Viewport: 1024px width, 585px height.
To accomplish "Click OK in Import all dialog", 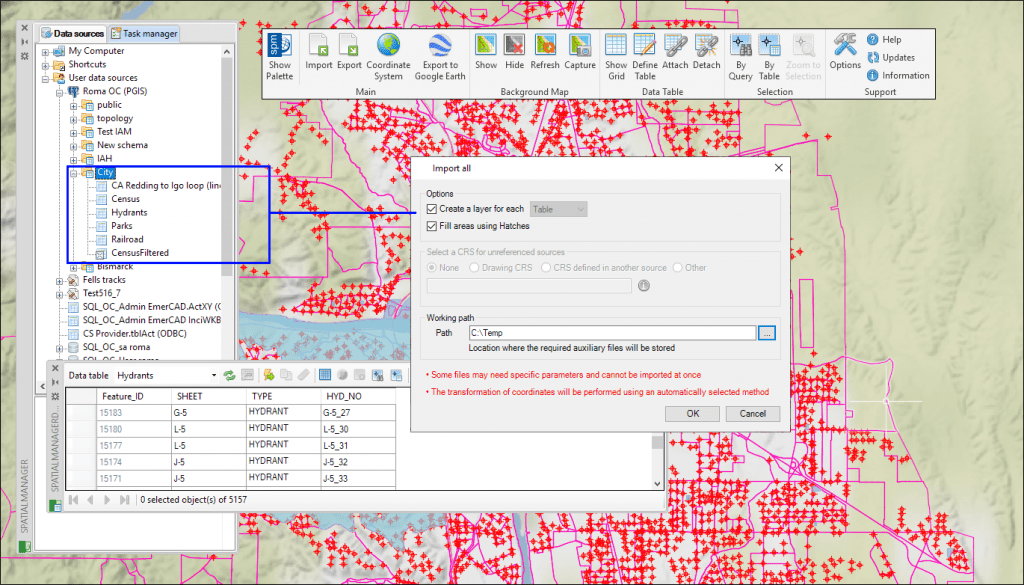I will pos(693,413).
